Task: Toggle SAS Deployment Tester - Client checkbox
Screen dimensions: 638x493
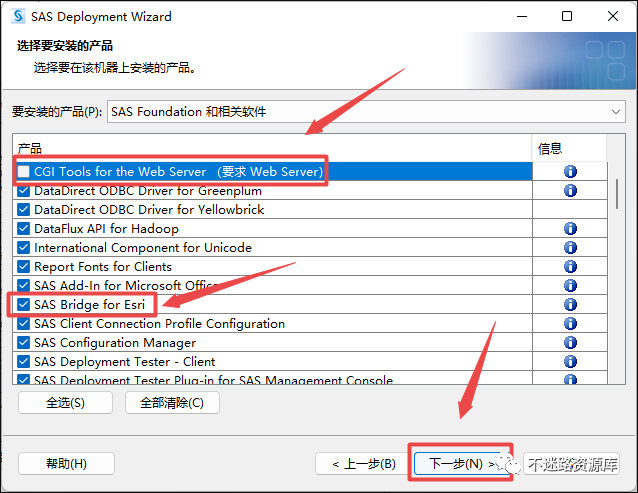Action: 24,361
